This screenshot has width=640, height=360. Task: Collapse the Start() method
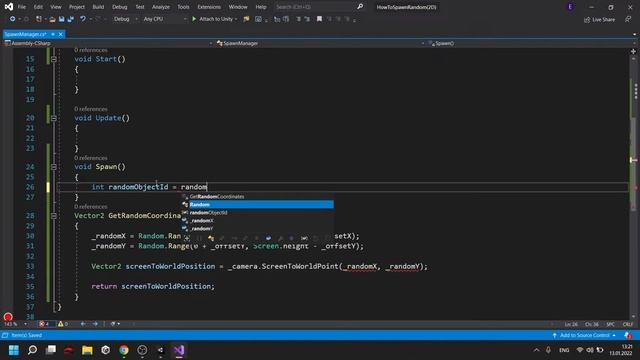point(53,59)
